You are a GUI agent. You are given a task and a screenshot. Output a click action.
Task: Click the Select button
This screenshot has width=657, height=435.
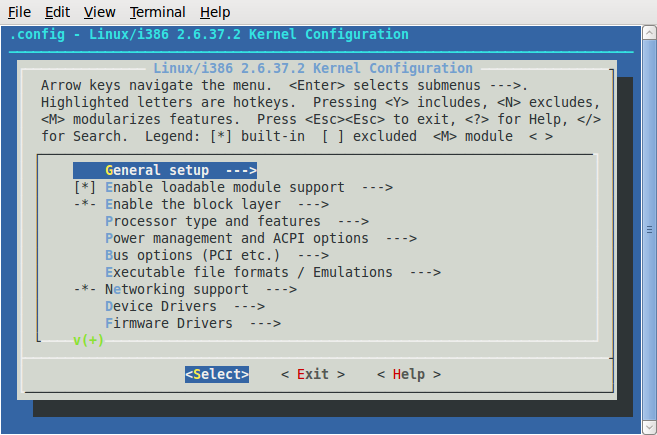pos(217,374)
